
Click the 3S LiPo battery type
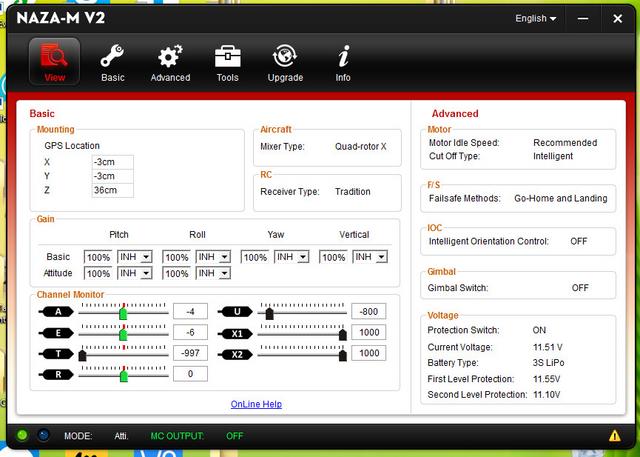(x=548, y=363)
